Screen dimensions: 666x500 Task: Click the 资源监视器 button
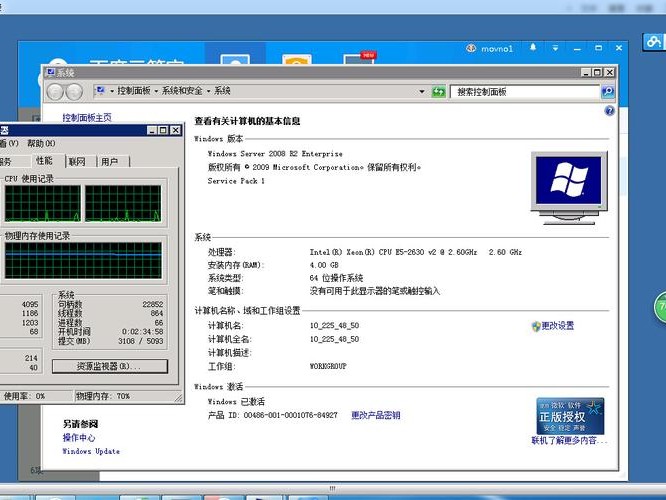110,366
